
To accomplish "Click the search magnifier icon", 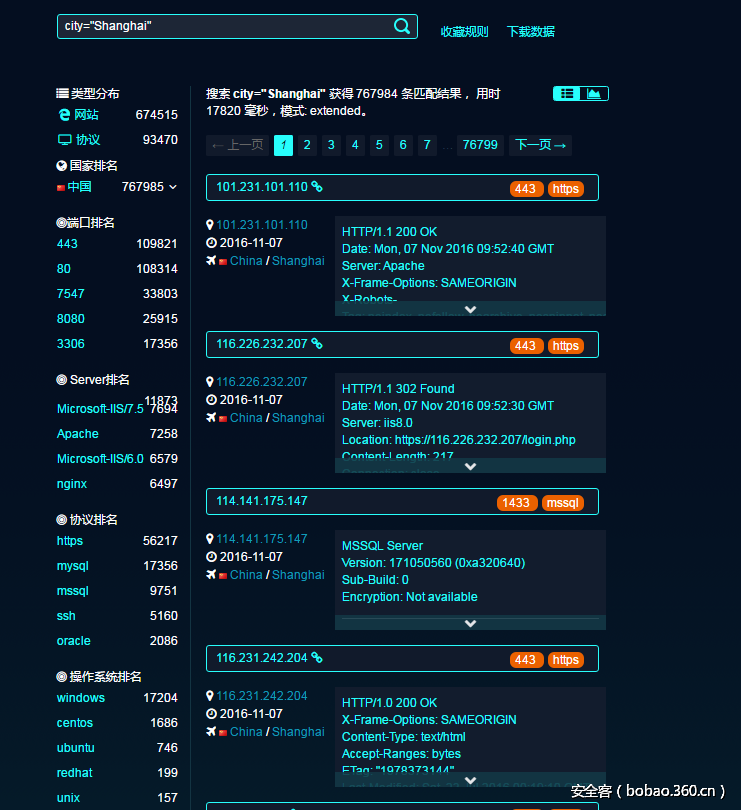I will pyautogui.click(x=402, y=26).
